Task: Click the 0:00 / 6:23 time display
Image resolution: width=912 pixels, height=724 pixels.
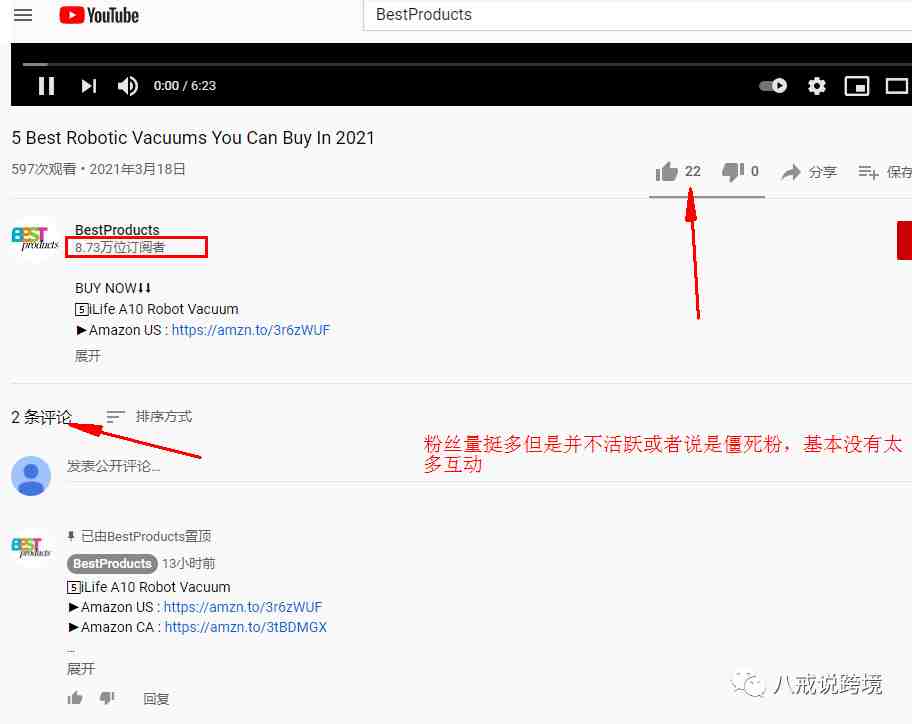Action: click(184, 86)
